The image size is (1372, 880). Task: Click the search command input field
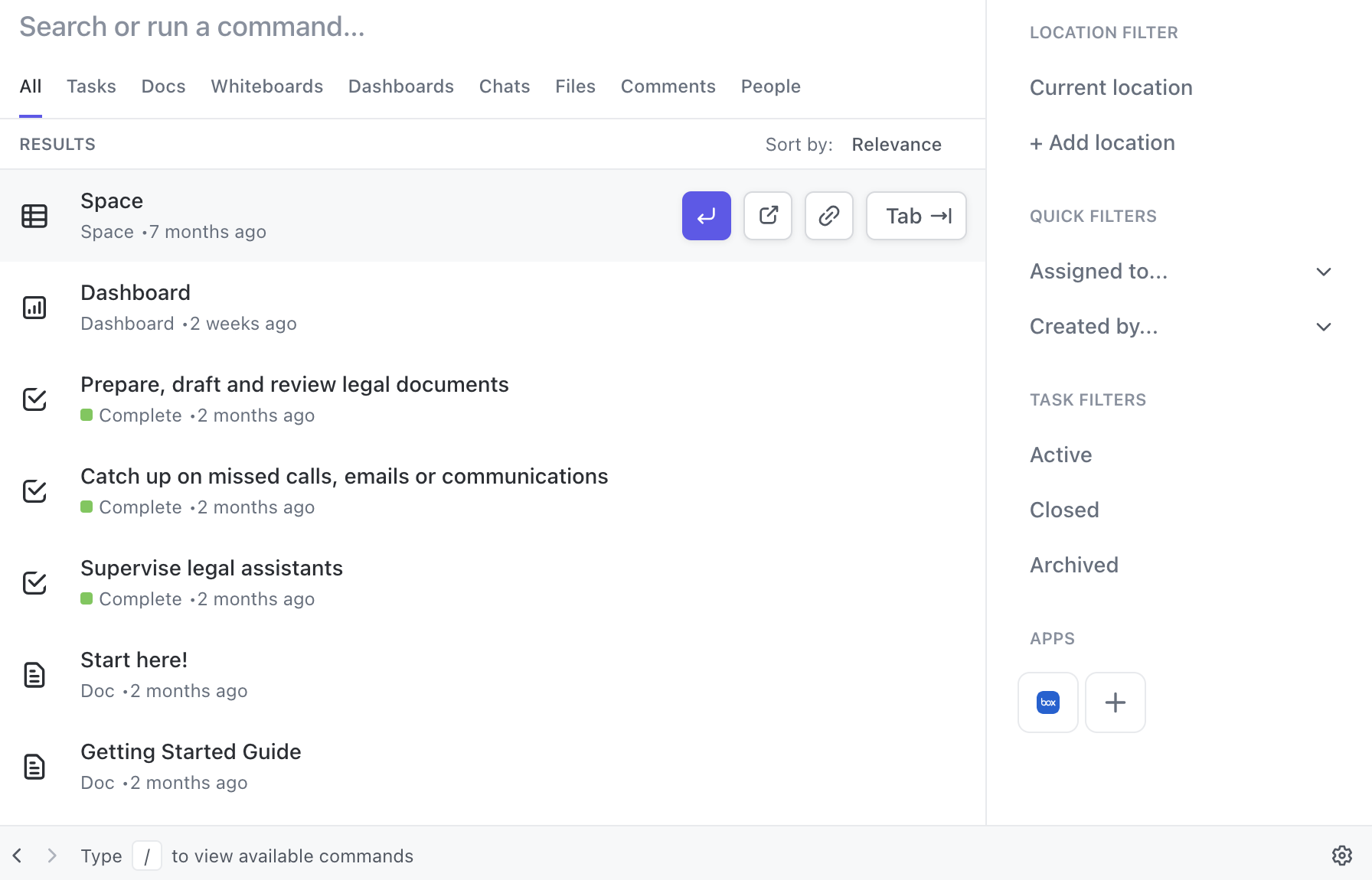[191, 26]
